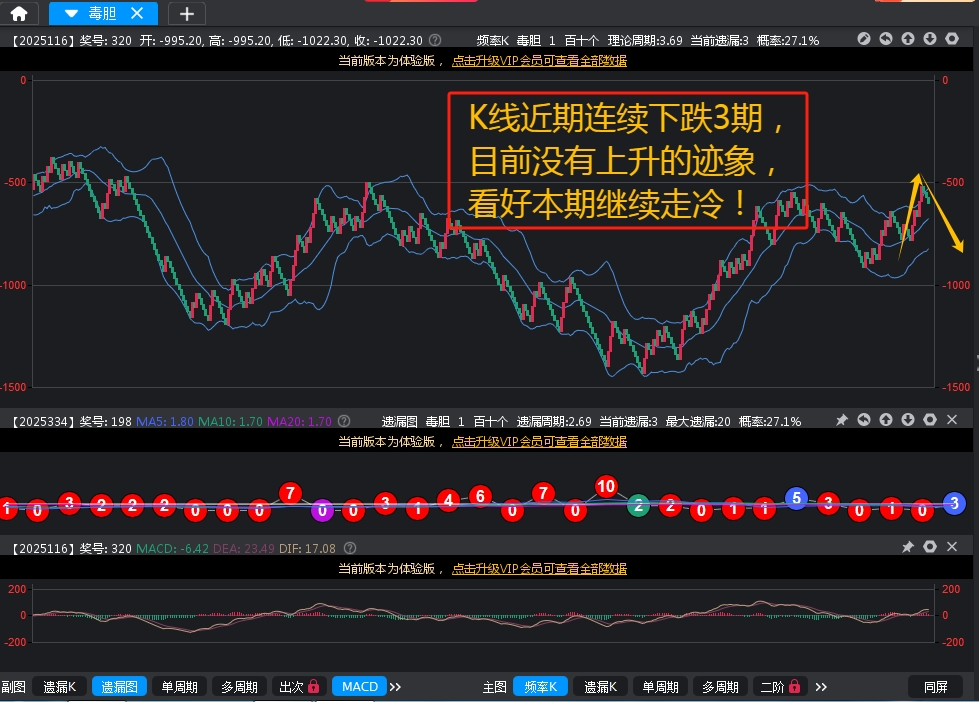Pin the 遗漏图 sub-chart panel
979x702 pixels.
tap(842, 421)
